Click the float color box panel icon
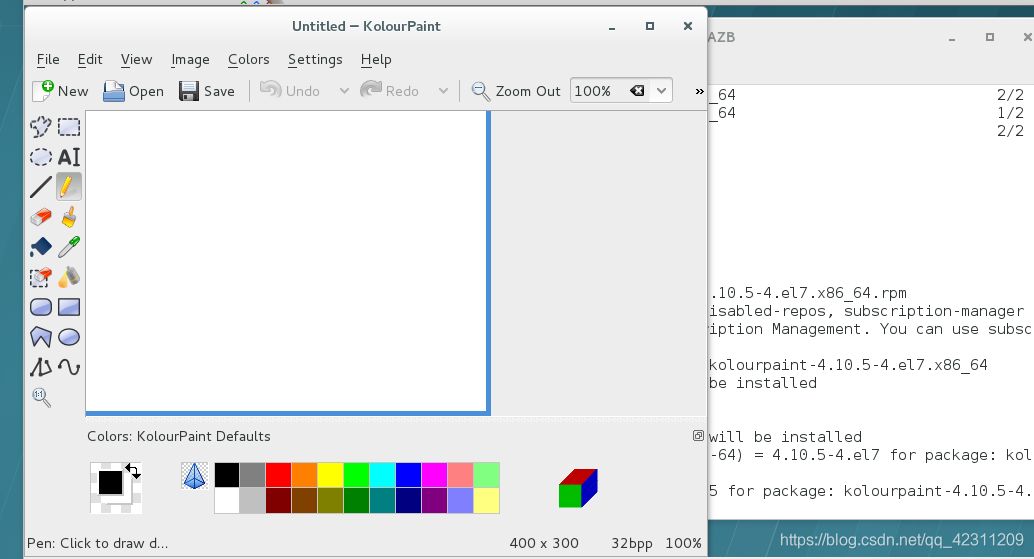Image resolution: width=1034 pixels, height=559 pixels. coord(698,436)
